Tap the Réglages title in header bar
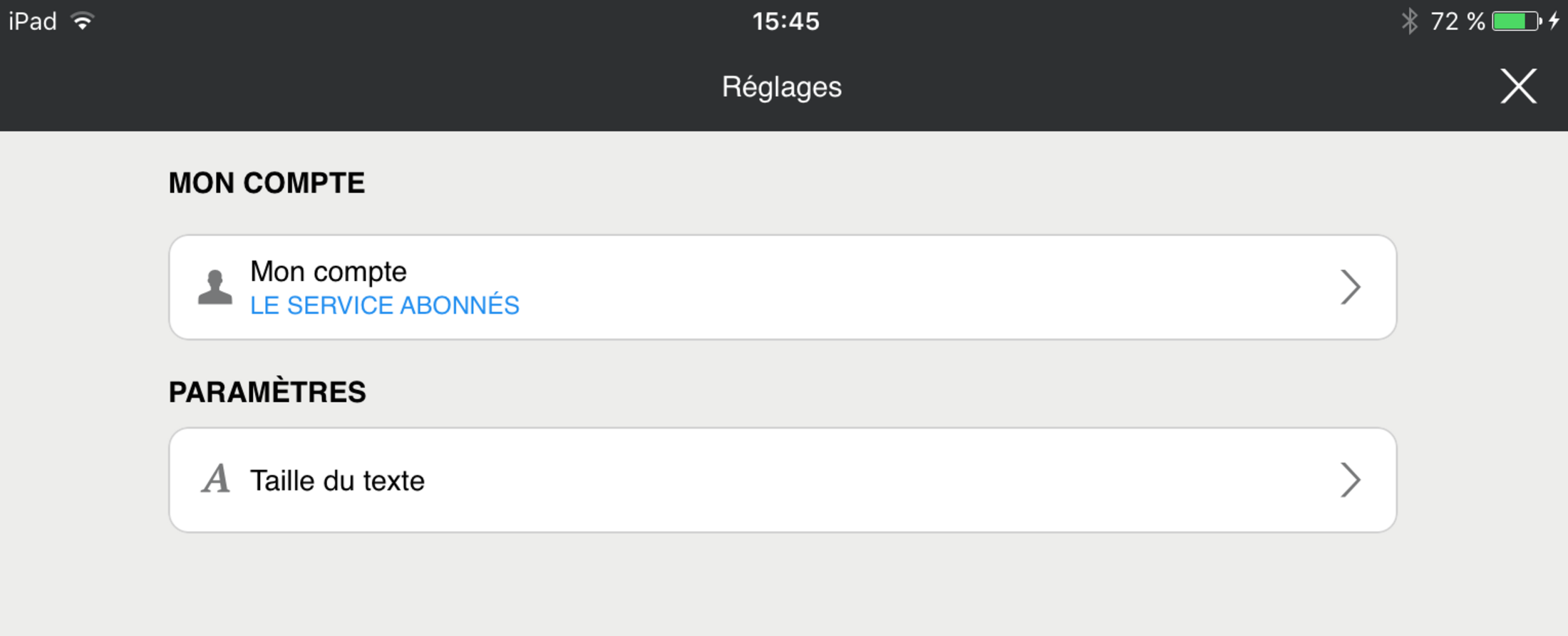This screenshot has height=636, width=1568. point(782,87)
